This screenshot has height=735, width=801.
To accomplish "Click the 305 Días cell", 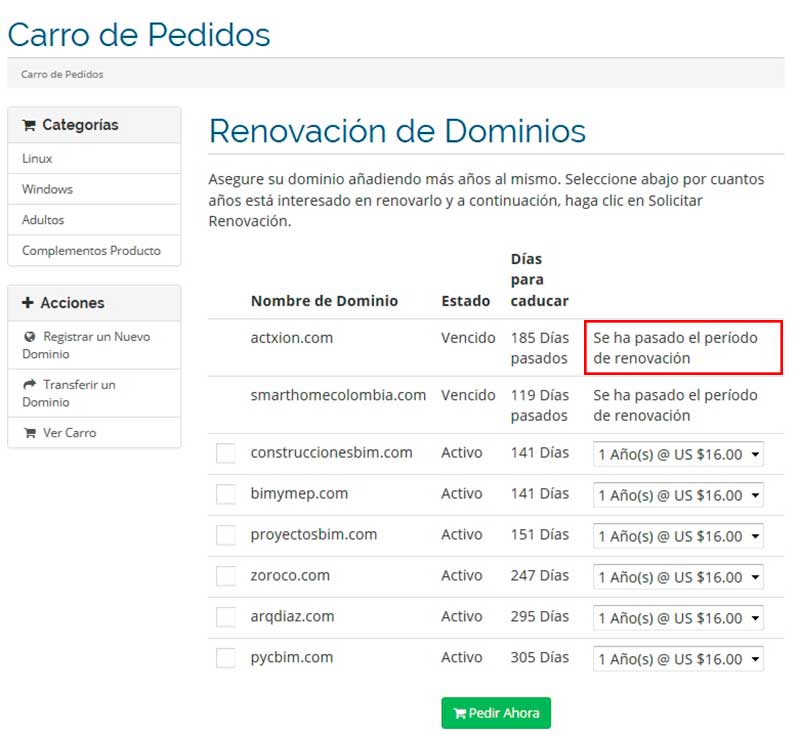I will pos(540,657).
